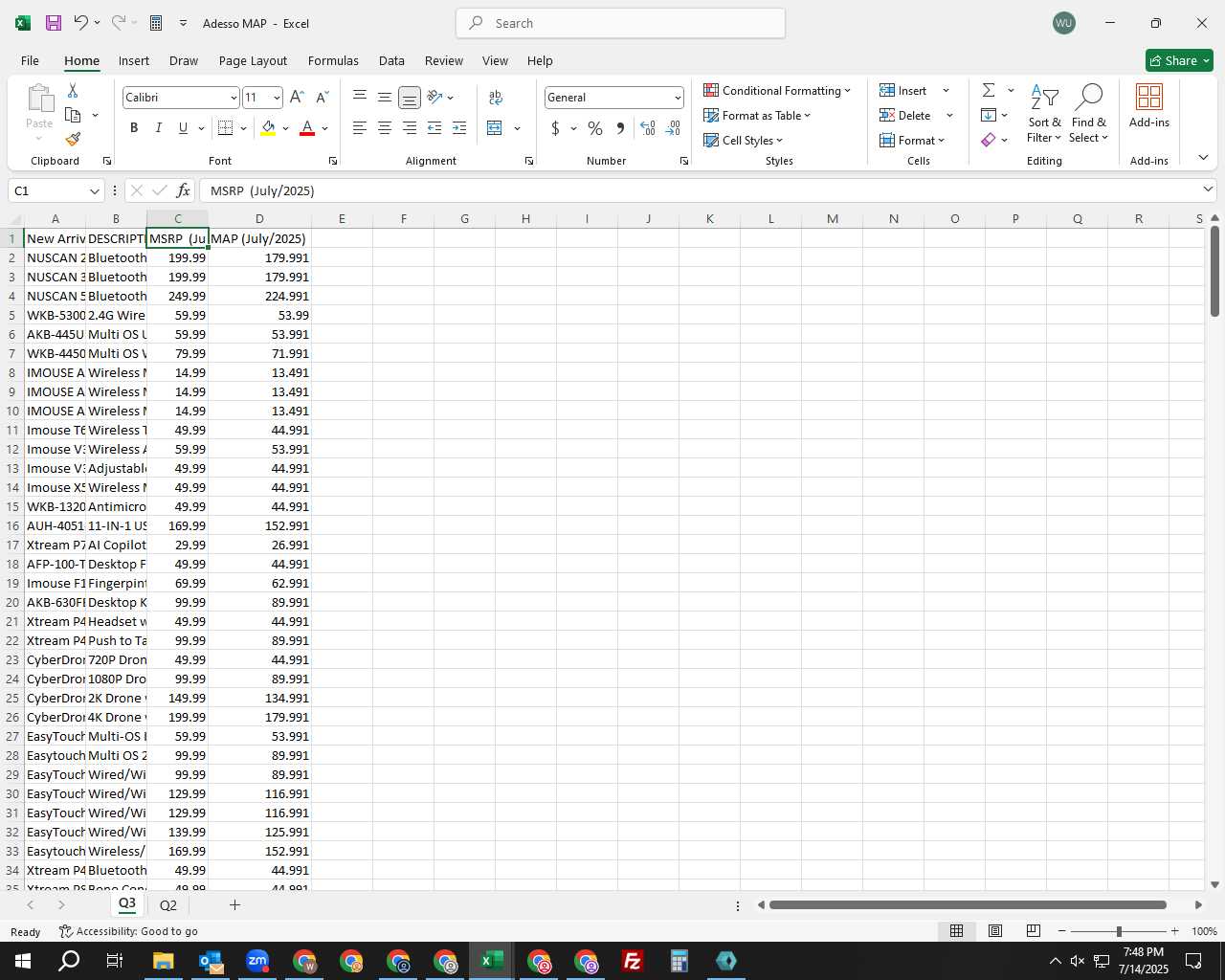The height and width of the screenshot is (980, 1225).
Task: Switch to the Insert ribbon tab
Action: click(134, 60)
